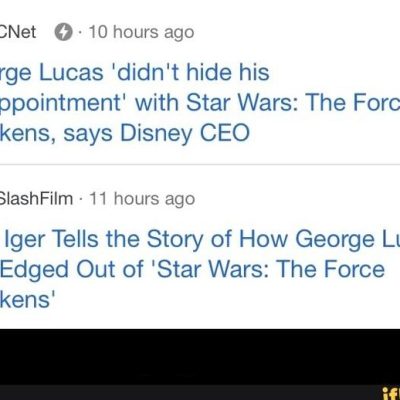Select the '11 hours ago' timestamp
The height and width of the screenshot is (400, 400).
[142, 199]
